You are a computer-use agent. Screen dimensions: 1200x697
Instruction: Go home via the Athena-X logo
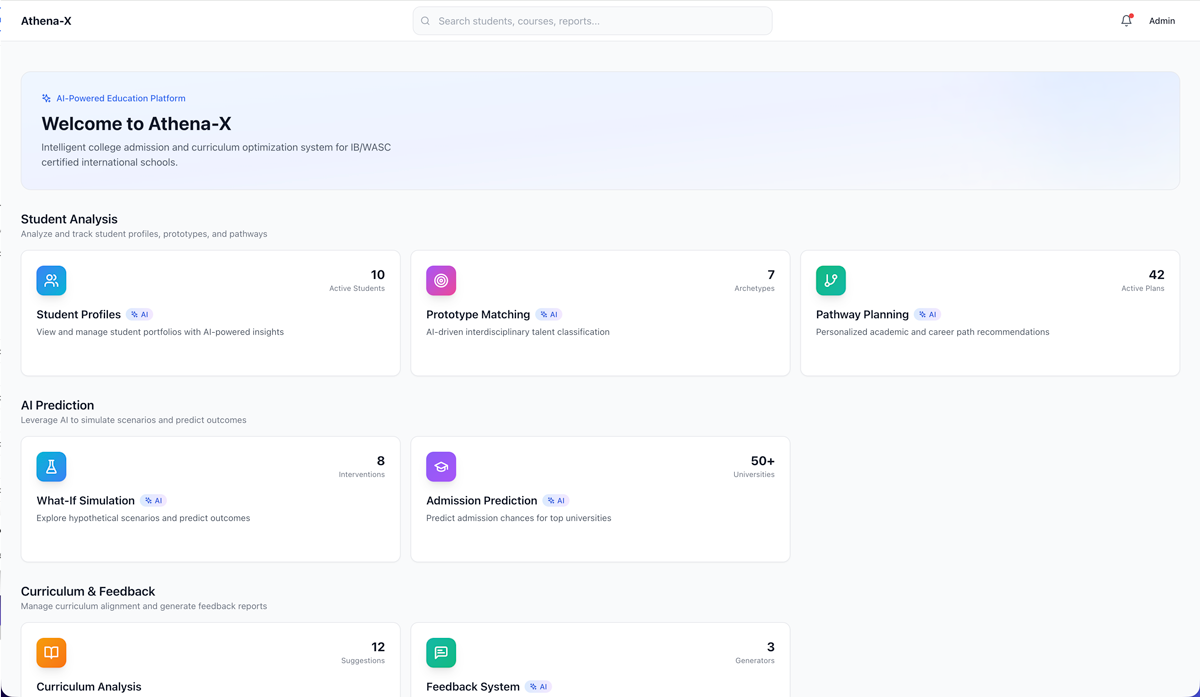pos(46,21)
